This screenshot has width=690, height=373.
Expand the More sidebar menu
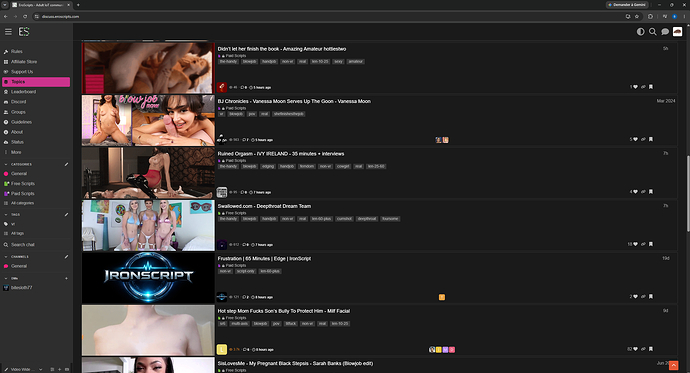pos(36,152)
